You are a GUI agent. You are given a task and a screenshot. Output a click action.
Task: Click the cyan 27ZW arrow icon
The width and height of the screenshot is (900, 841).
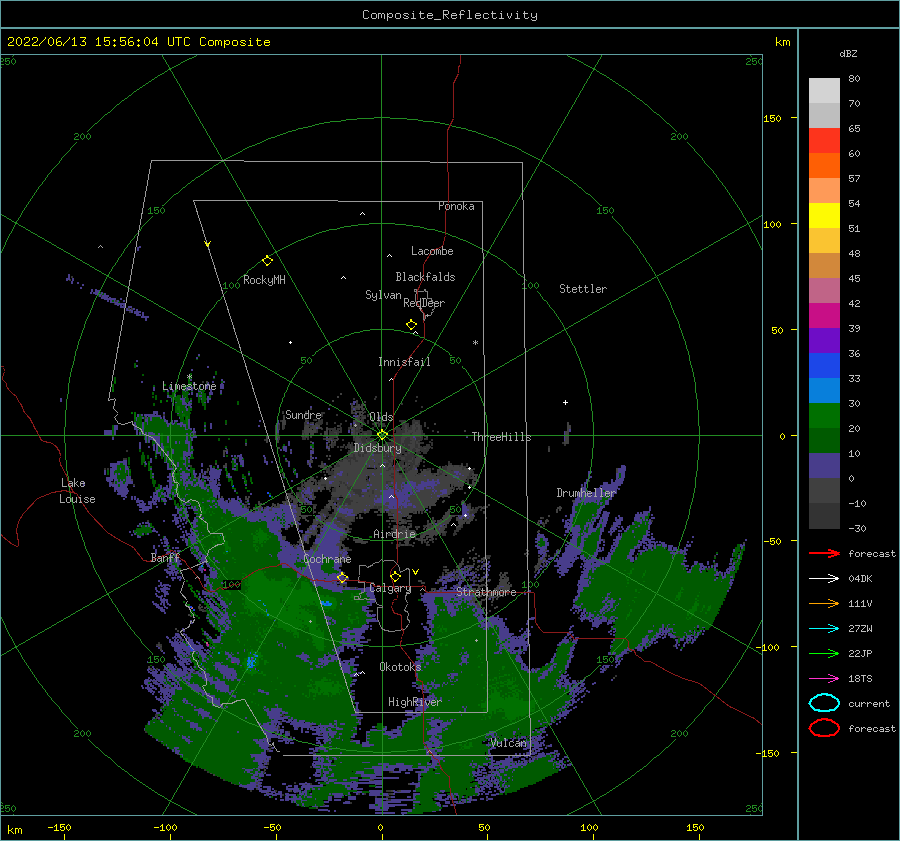[824, 629]
